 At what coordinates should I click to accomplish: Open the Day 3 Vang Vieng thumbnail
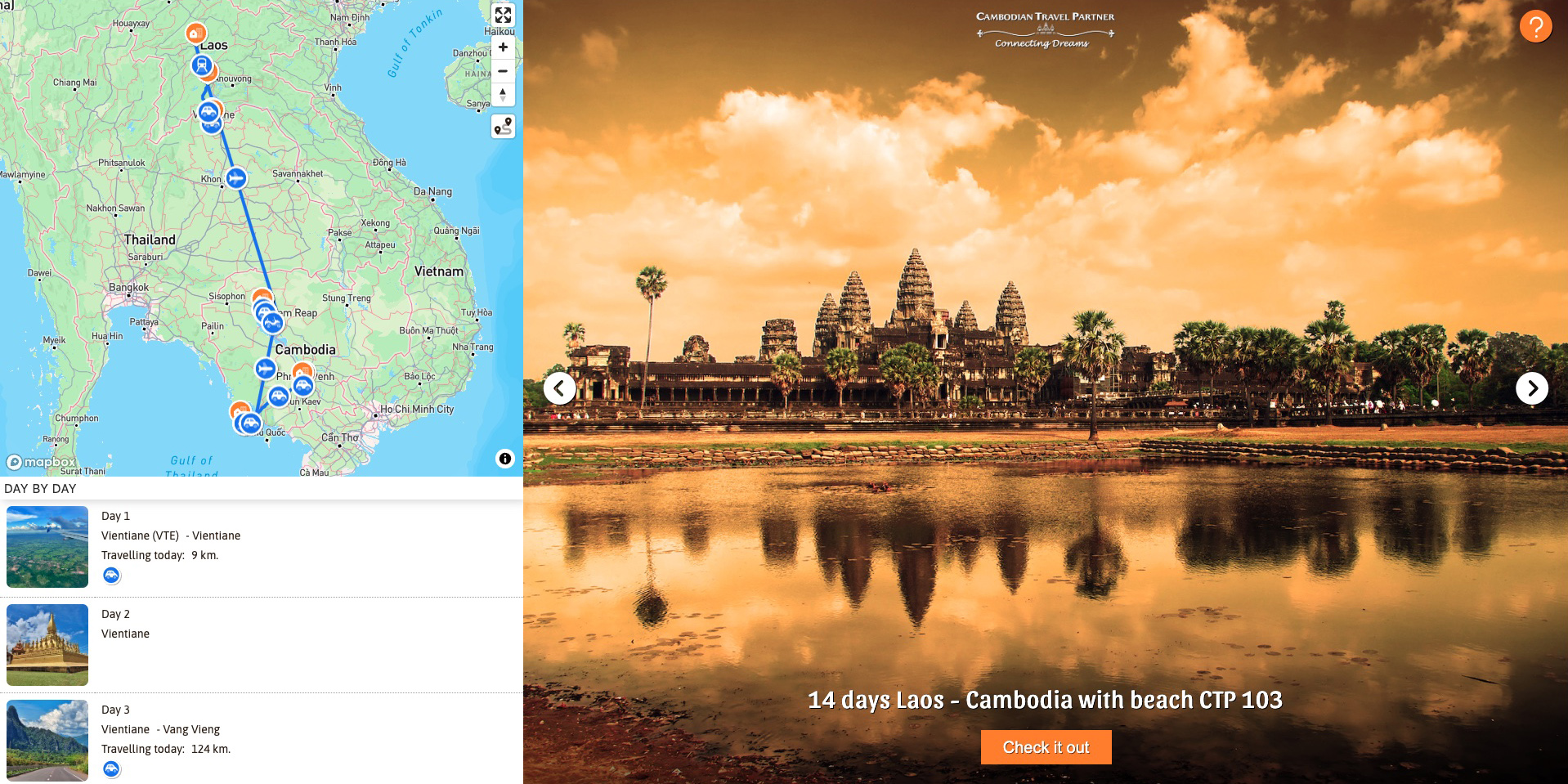[x=47, y=741]
